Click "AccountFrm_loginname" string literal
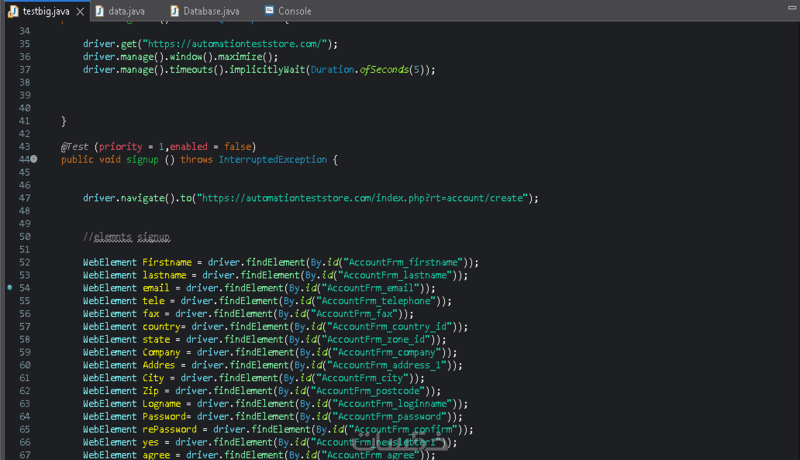Image resolution: width=800 pixels, height=460 pixels. click(392, 404)
